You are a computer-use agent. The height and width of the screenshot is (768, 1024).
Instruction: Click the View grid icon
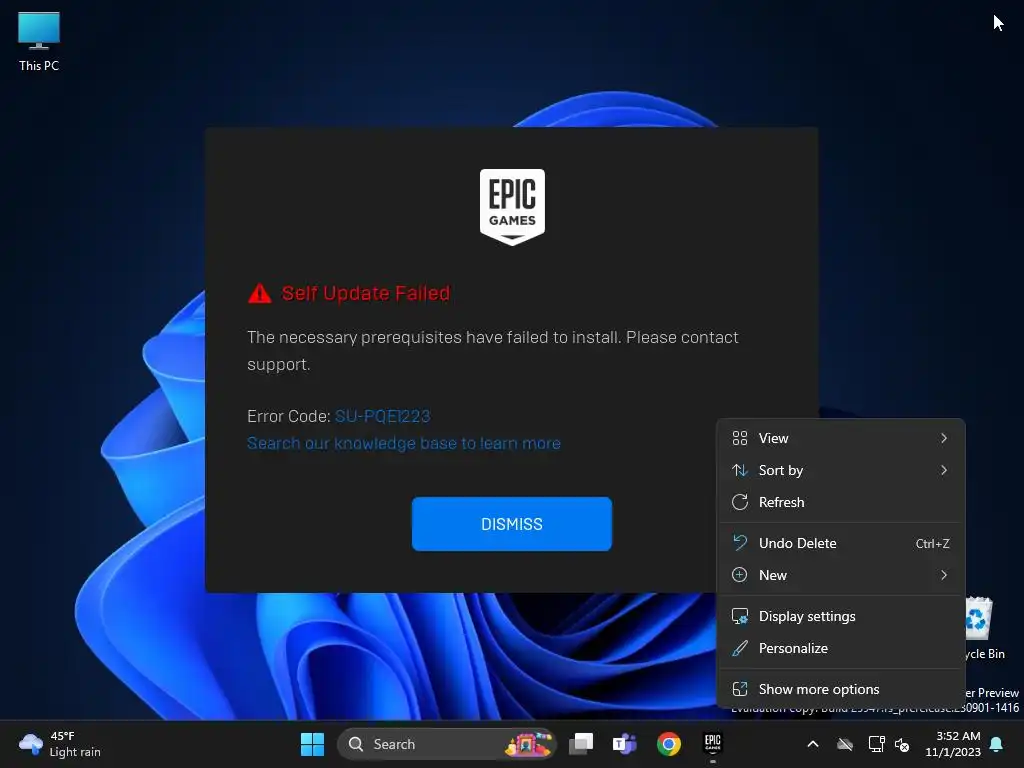(x=739, y=438)
